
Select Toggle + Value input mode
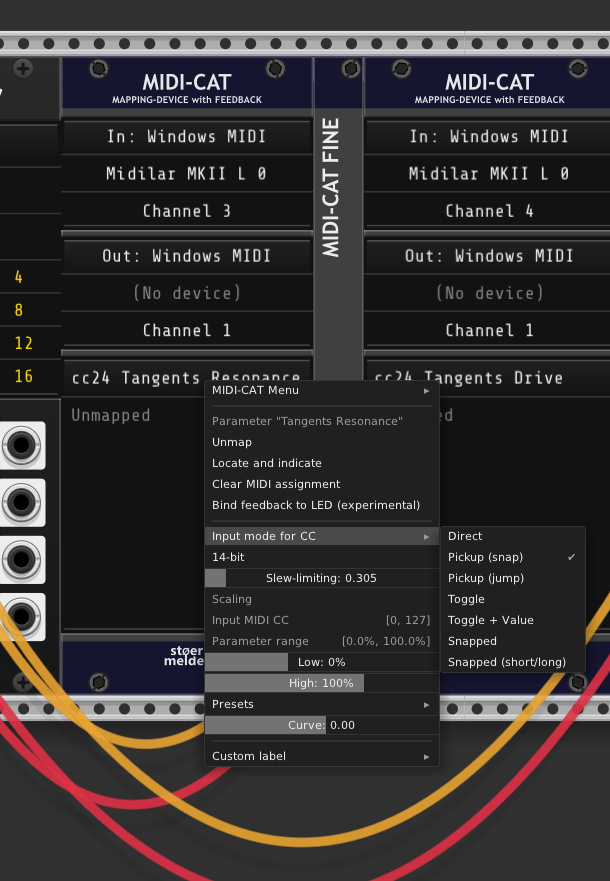[x=513, y=620]
